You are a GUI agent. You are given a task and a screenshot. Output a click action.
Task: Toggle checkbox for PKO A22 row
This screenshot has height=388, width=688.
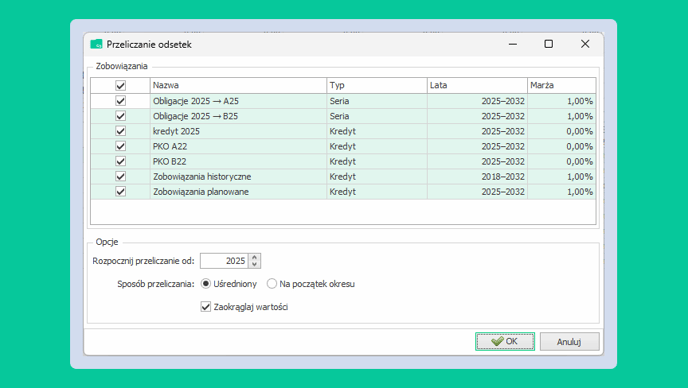120,146
